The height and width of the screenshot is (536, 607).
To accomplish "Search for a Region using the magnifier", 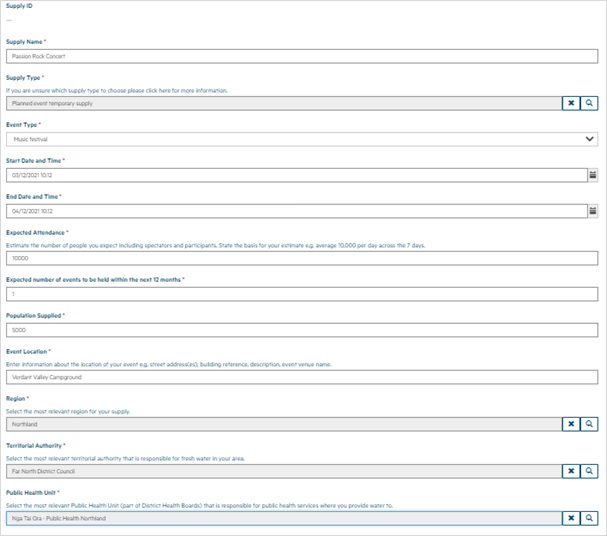I will [589, 424].
